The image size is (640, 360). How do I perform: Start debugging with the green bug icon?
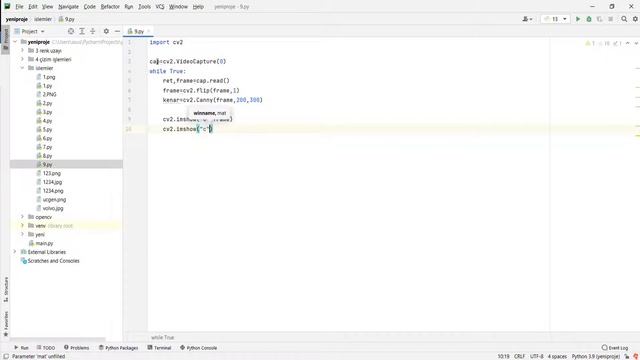(589, 19)
